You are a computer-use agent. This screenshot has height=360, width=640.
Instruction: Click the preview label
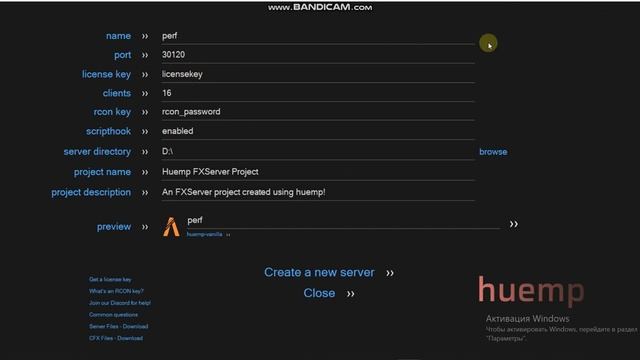(x=114, y=227)
